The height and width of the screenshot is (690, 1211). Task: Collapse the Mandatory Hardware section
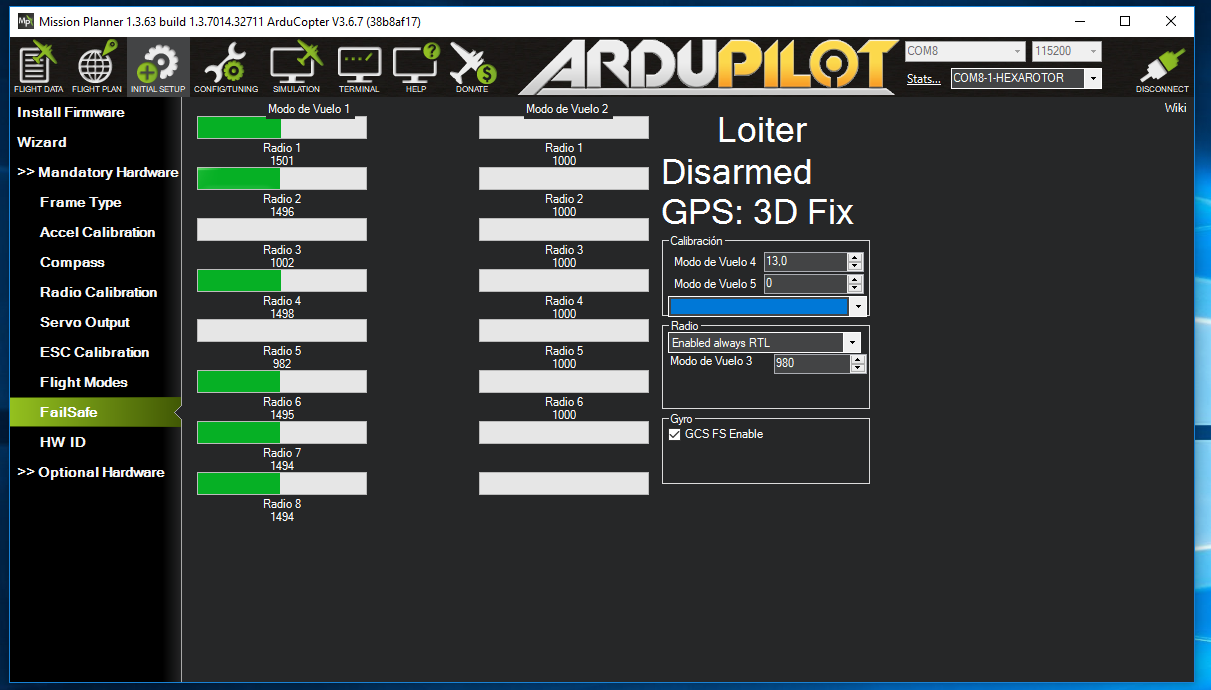(x=97, y=173)
